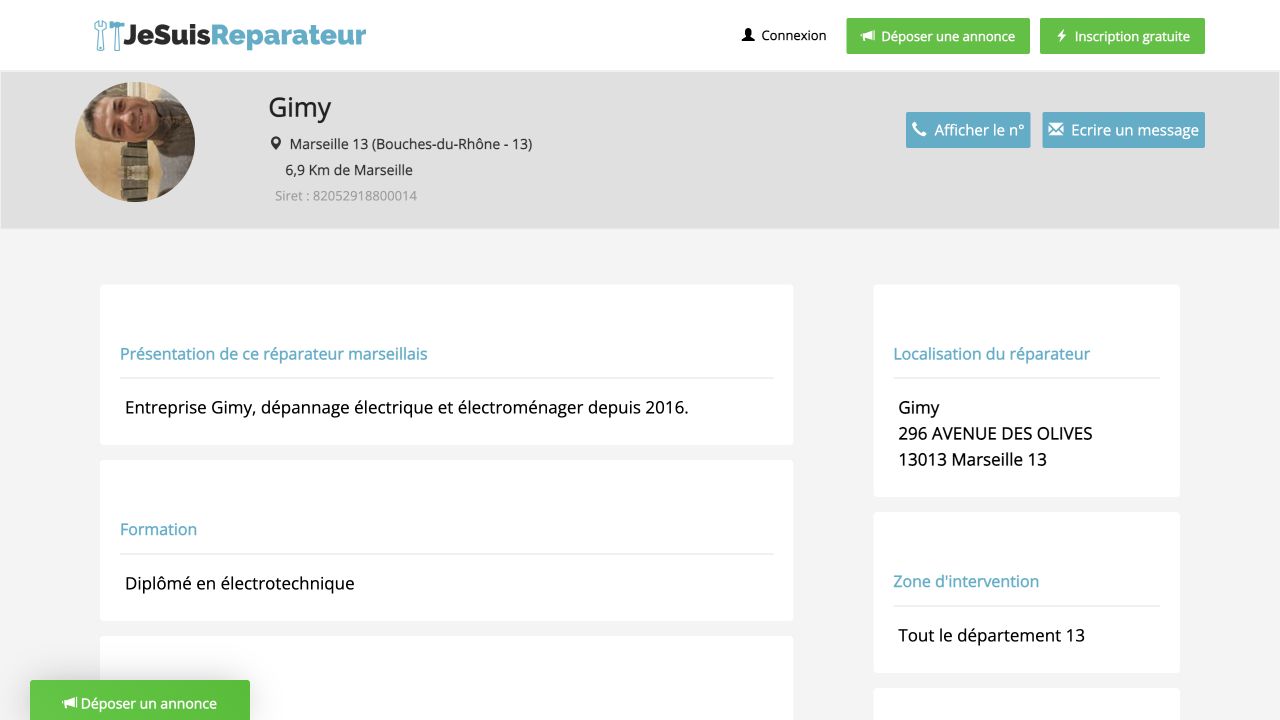Click the text Tout le département 13
This screenshot has width=1280, height=720.
(991, 636)
